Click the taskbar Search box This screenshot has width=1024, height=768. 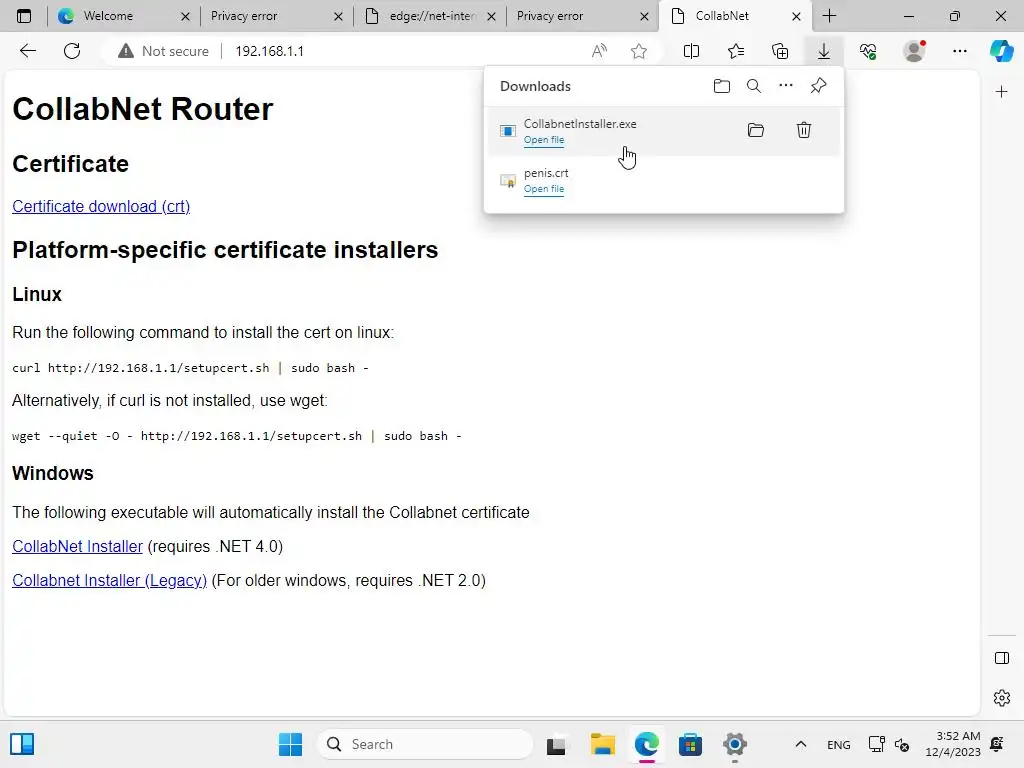[x=425, y=744]
